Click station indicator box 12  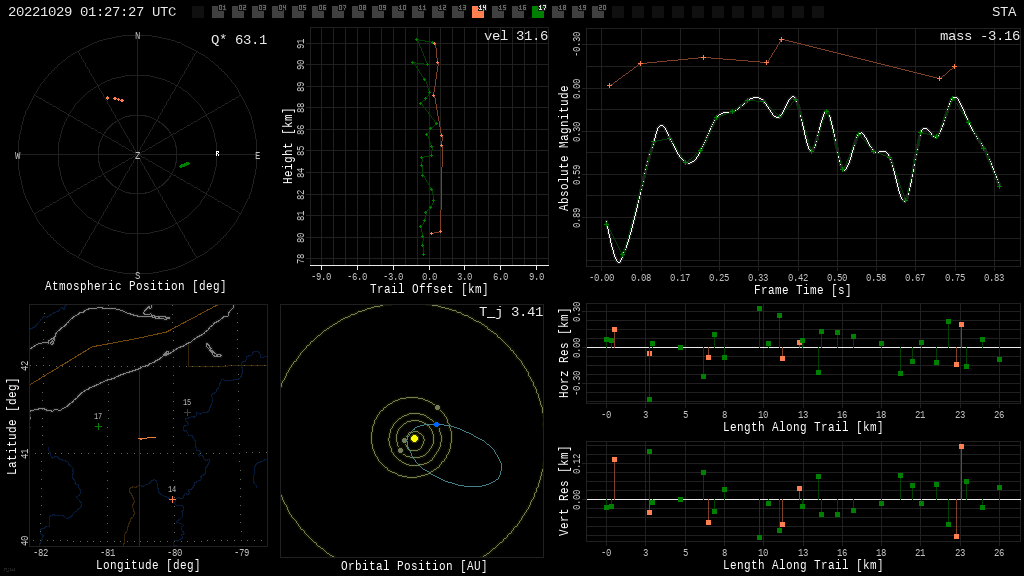438,12
